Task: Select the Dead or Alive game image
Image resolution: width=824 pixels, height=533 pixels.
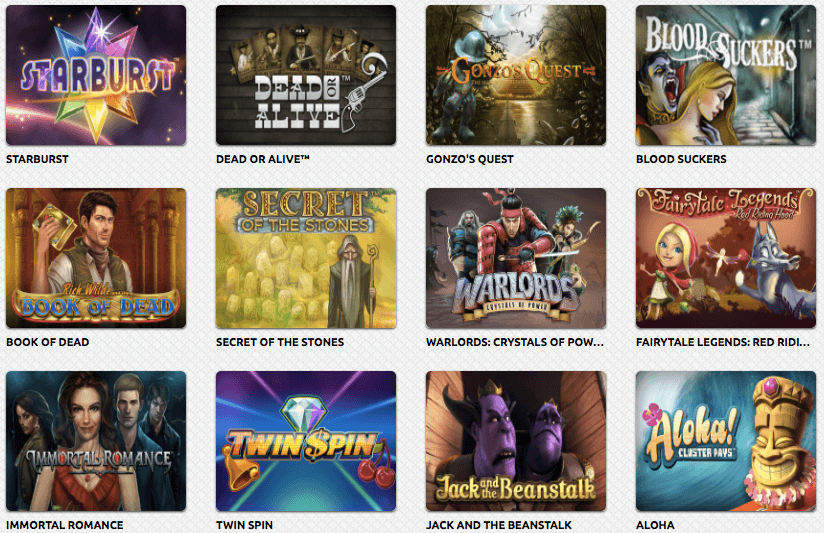Action: pos(306,75)
